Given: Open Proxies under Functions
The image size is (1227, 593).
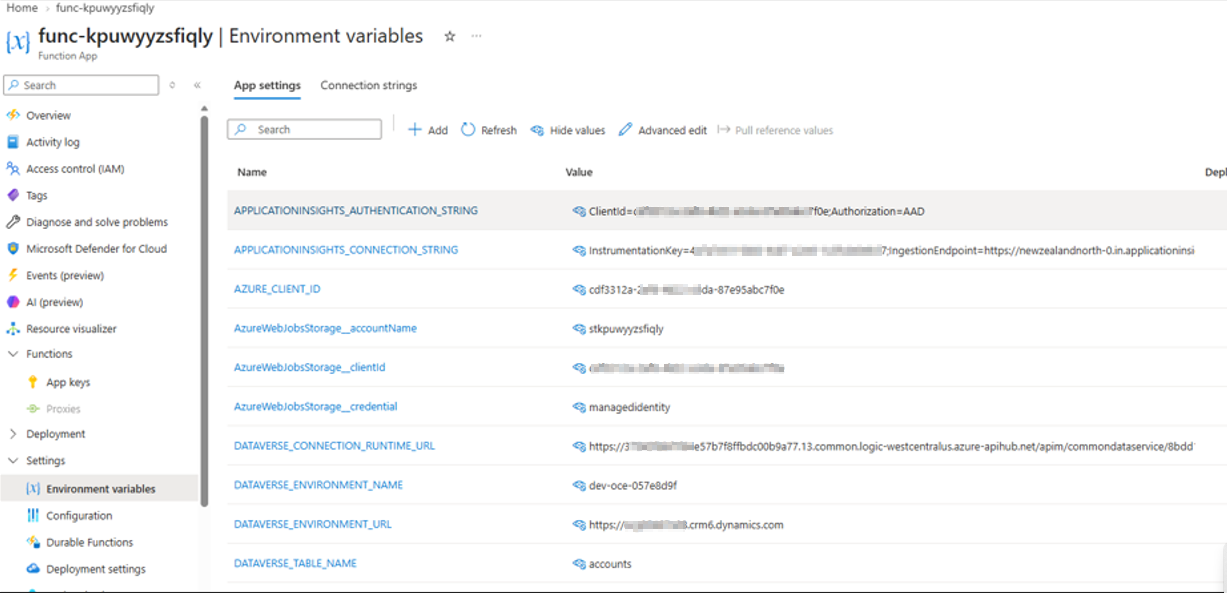Looking at the screenshot, I should point(63,409).
